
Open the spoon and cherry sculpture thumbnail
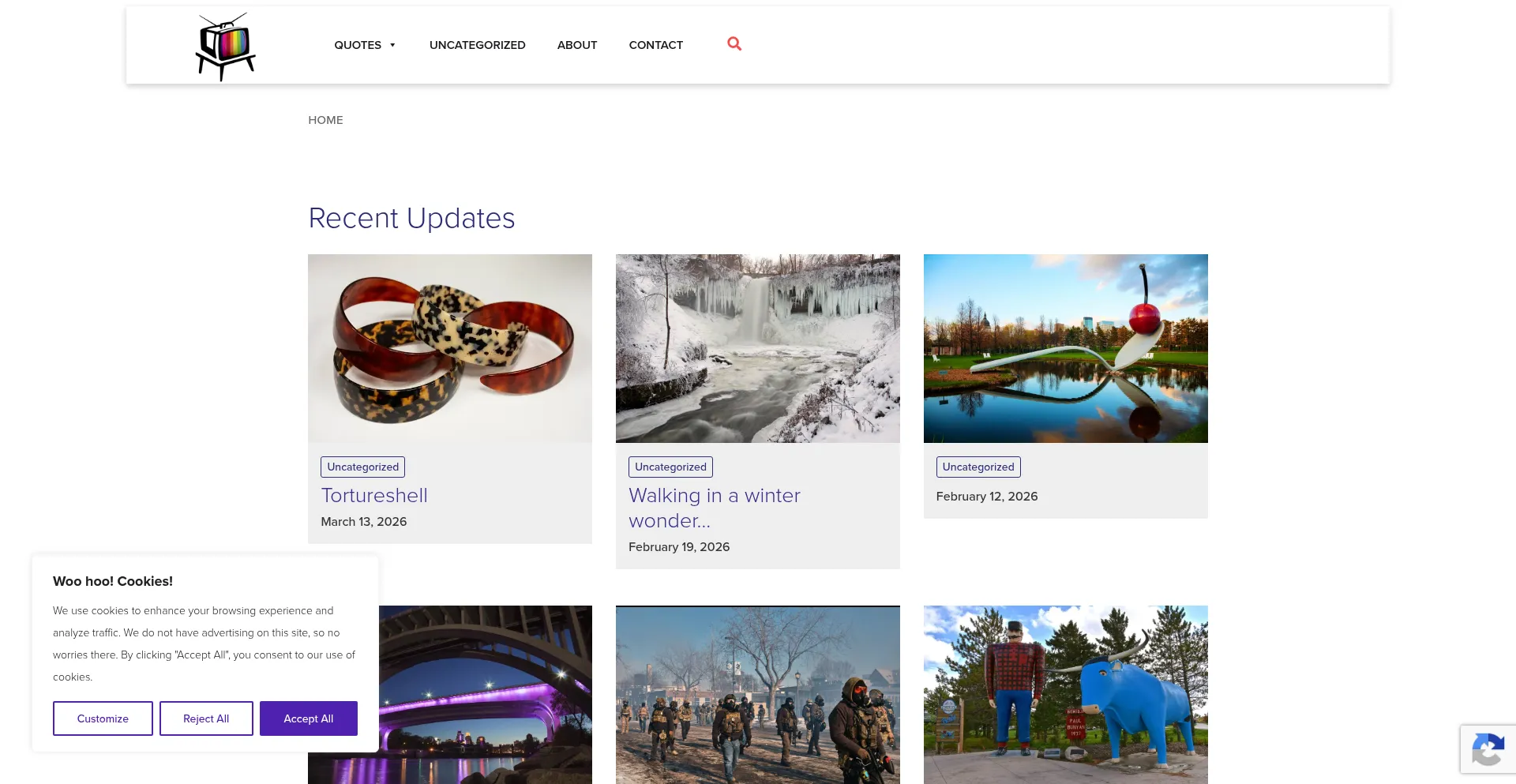pyautogui.click(x=1066, y=348)
